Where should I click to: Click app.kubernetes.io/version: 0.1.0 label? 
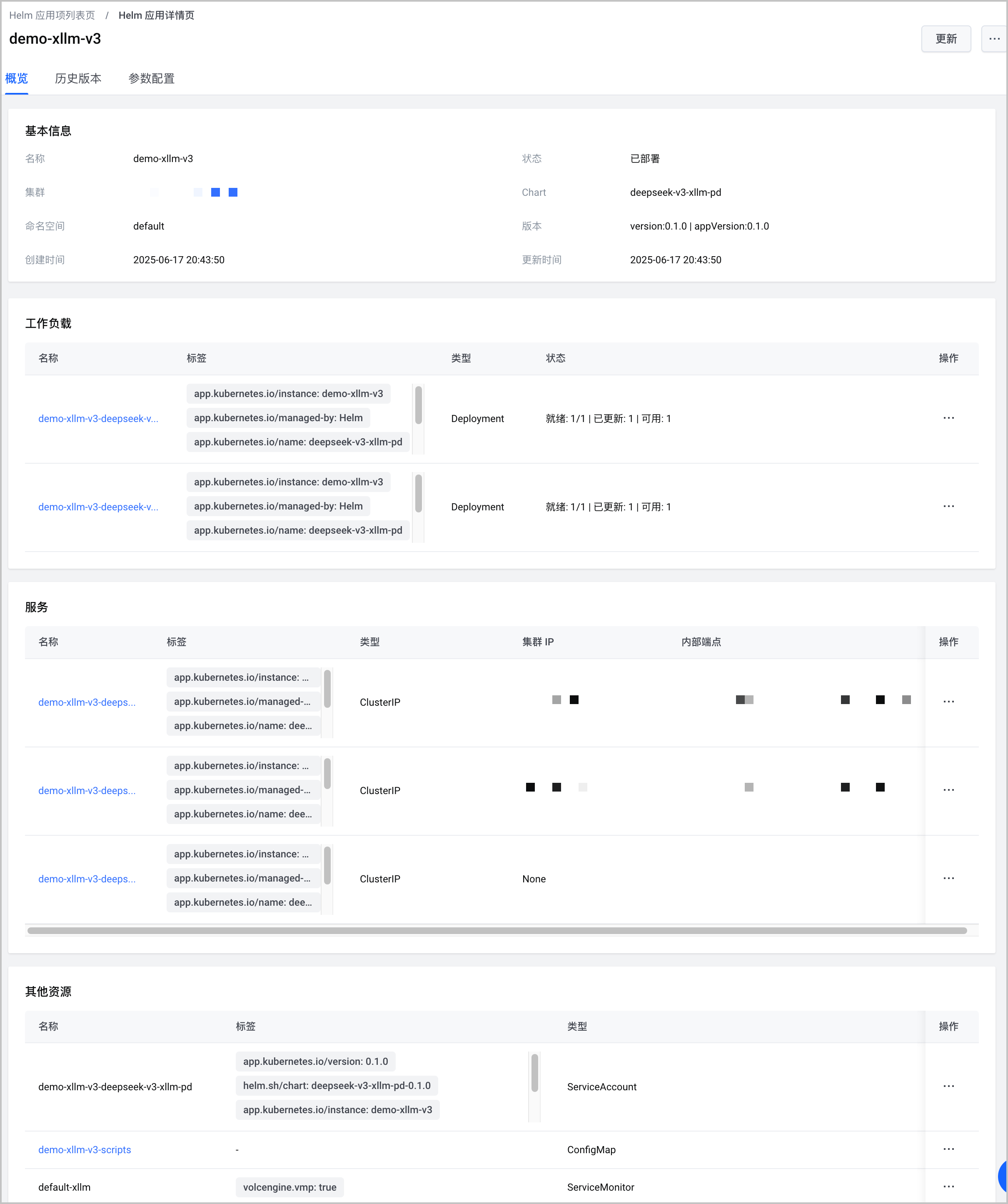pos(315,1061)
